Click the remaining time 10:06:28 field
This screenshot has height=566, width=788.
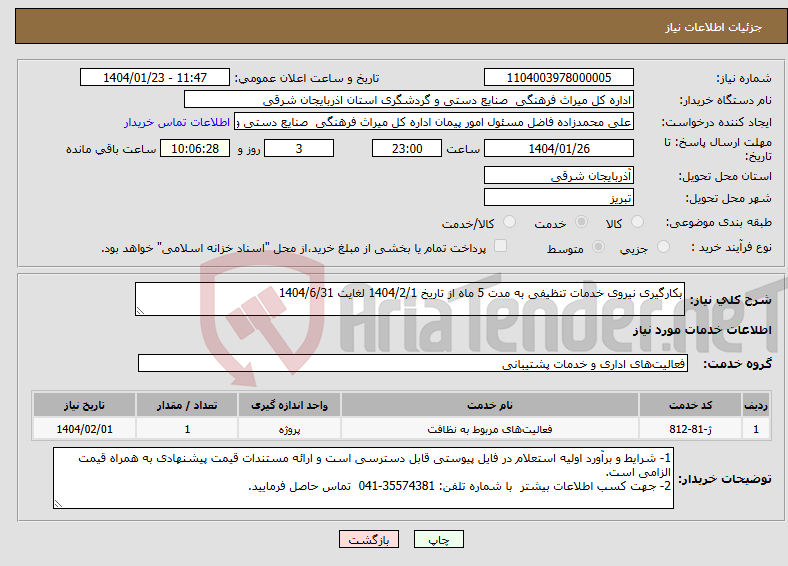(x=195, y=148)
